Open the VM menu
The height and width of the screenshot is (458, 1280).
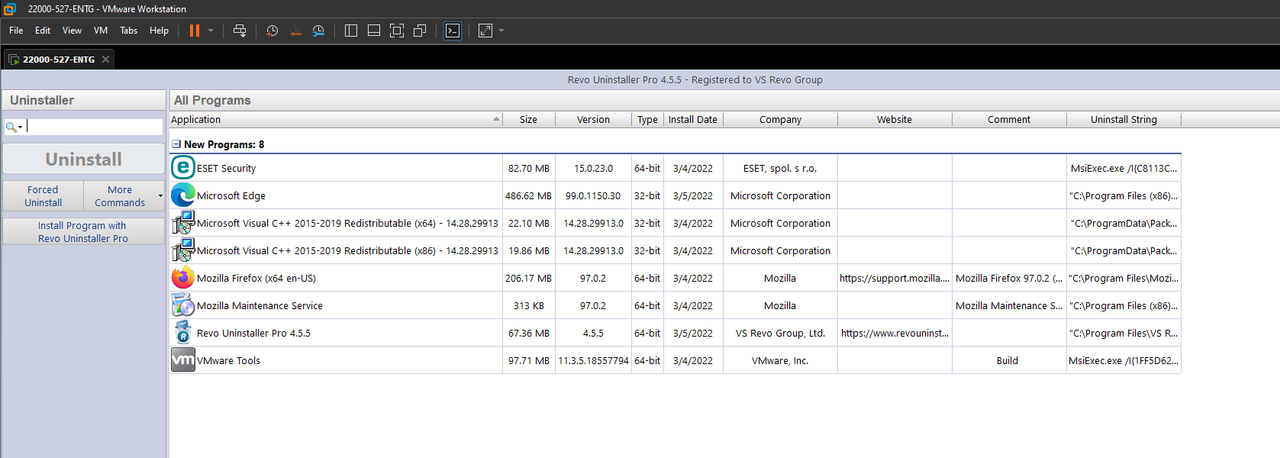(101, 30)
